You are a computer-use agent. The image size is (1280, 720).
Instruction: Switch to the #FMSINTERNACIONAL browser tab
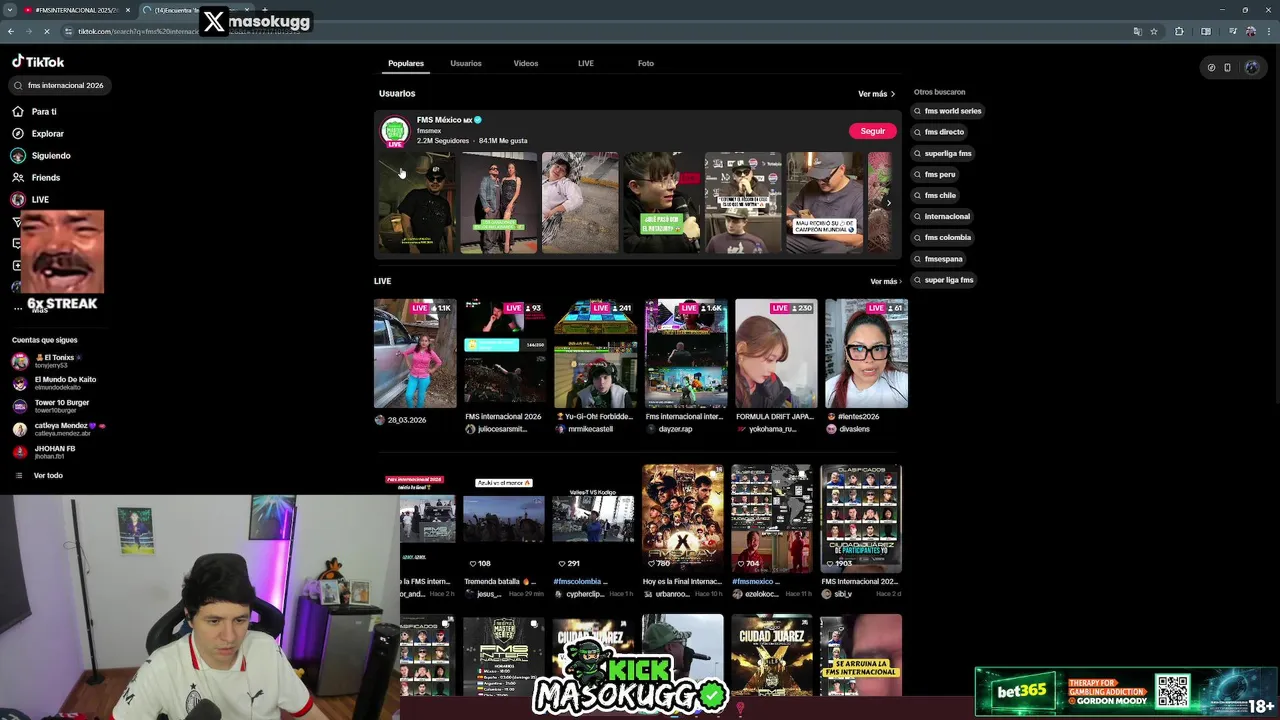76,10
